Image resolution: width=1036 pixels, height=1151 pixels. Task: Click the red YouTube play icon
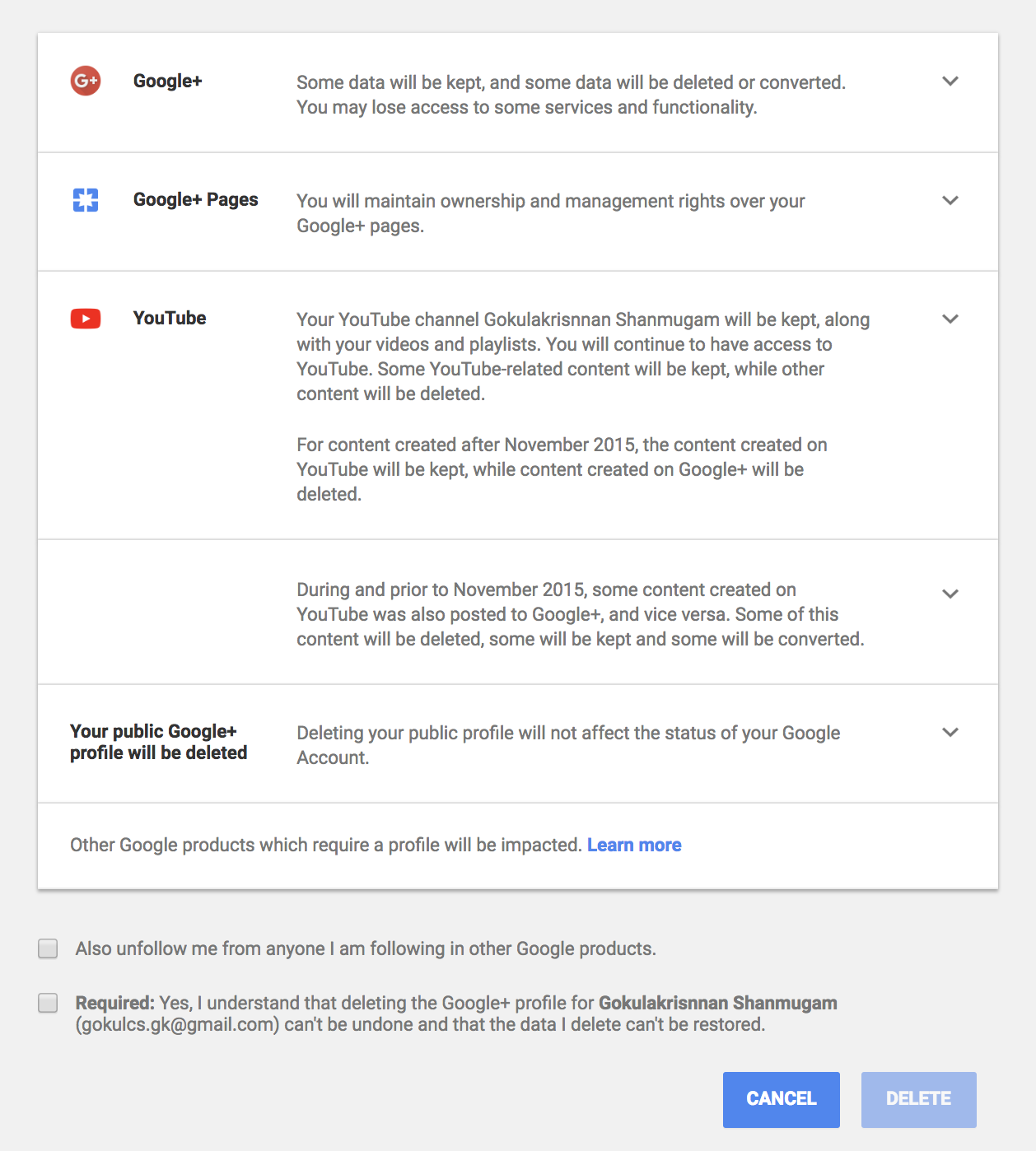(86, 319)
